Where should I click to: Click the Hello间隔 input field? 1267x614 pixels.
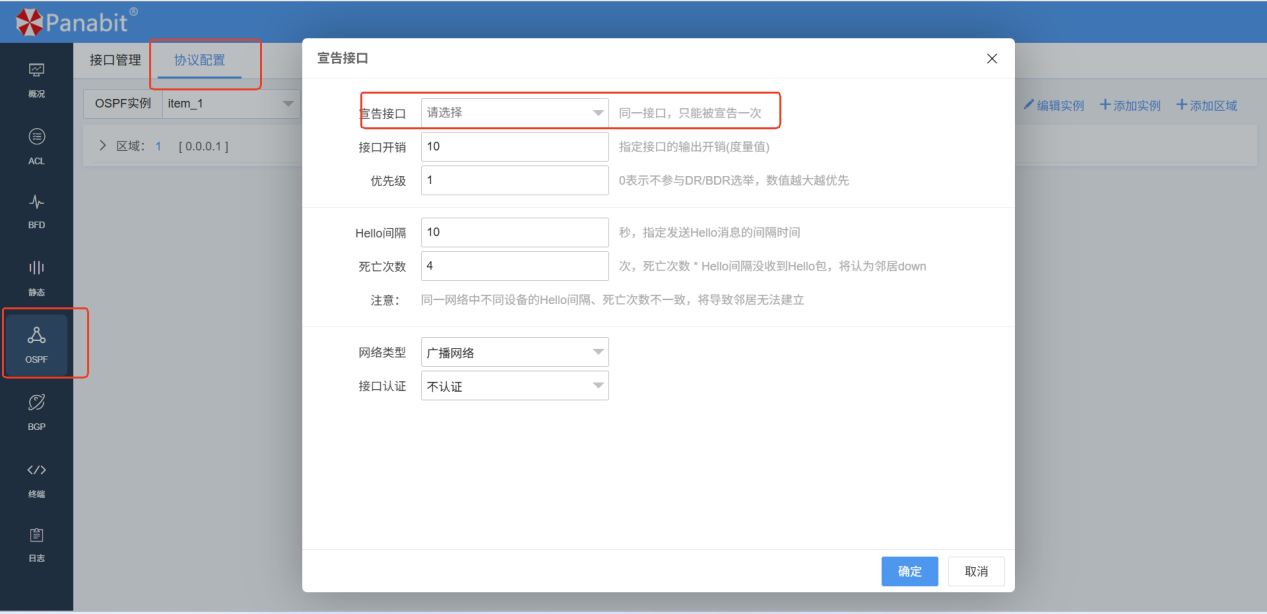click(514, 232)
